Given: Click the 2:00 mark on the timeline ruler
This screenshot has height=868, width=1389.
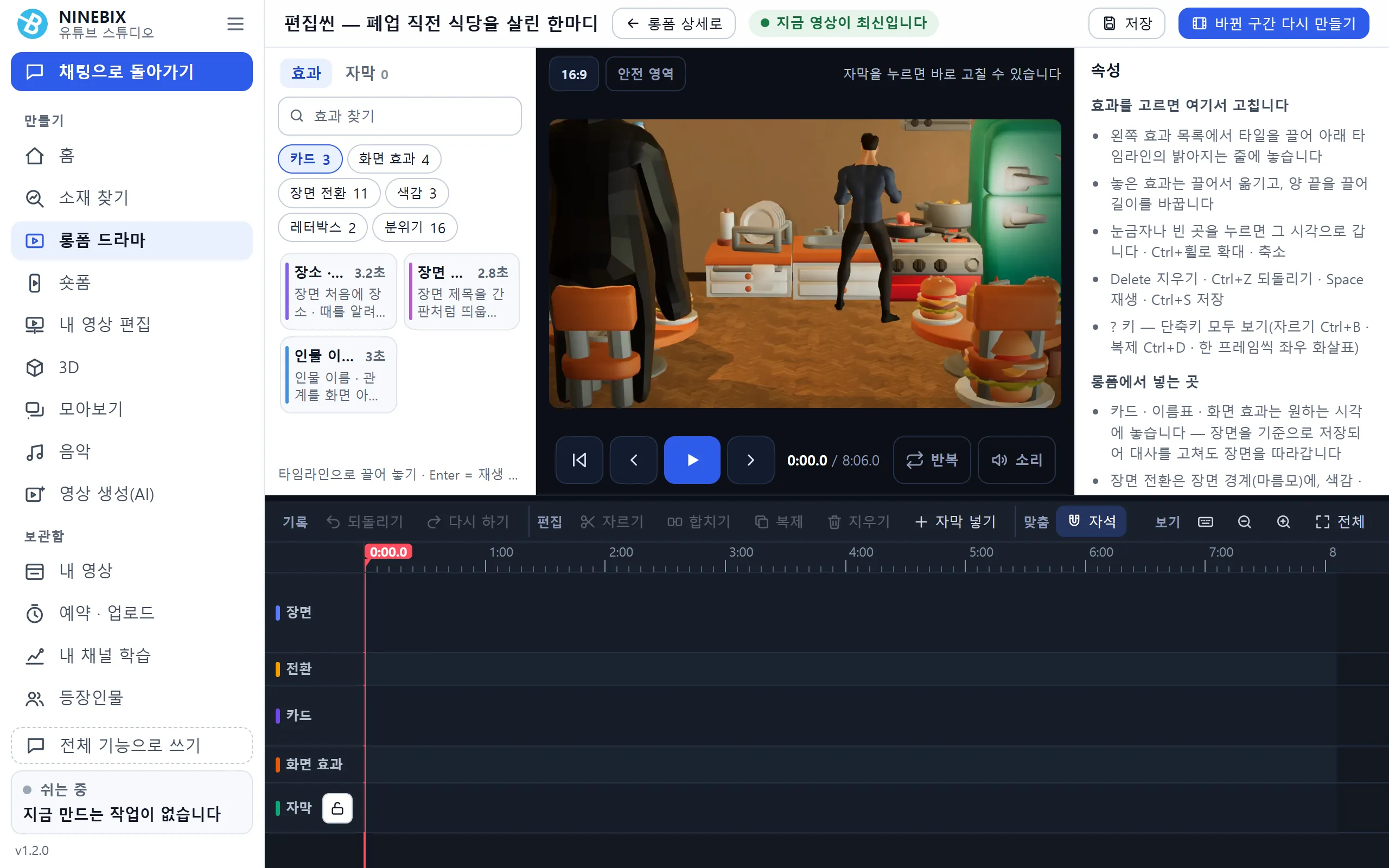Looking at the screenshot, I should coord(621,552).
